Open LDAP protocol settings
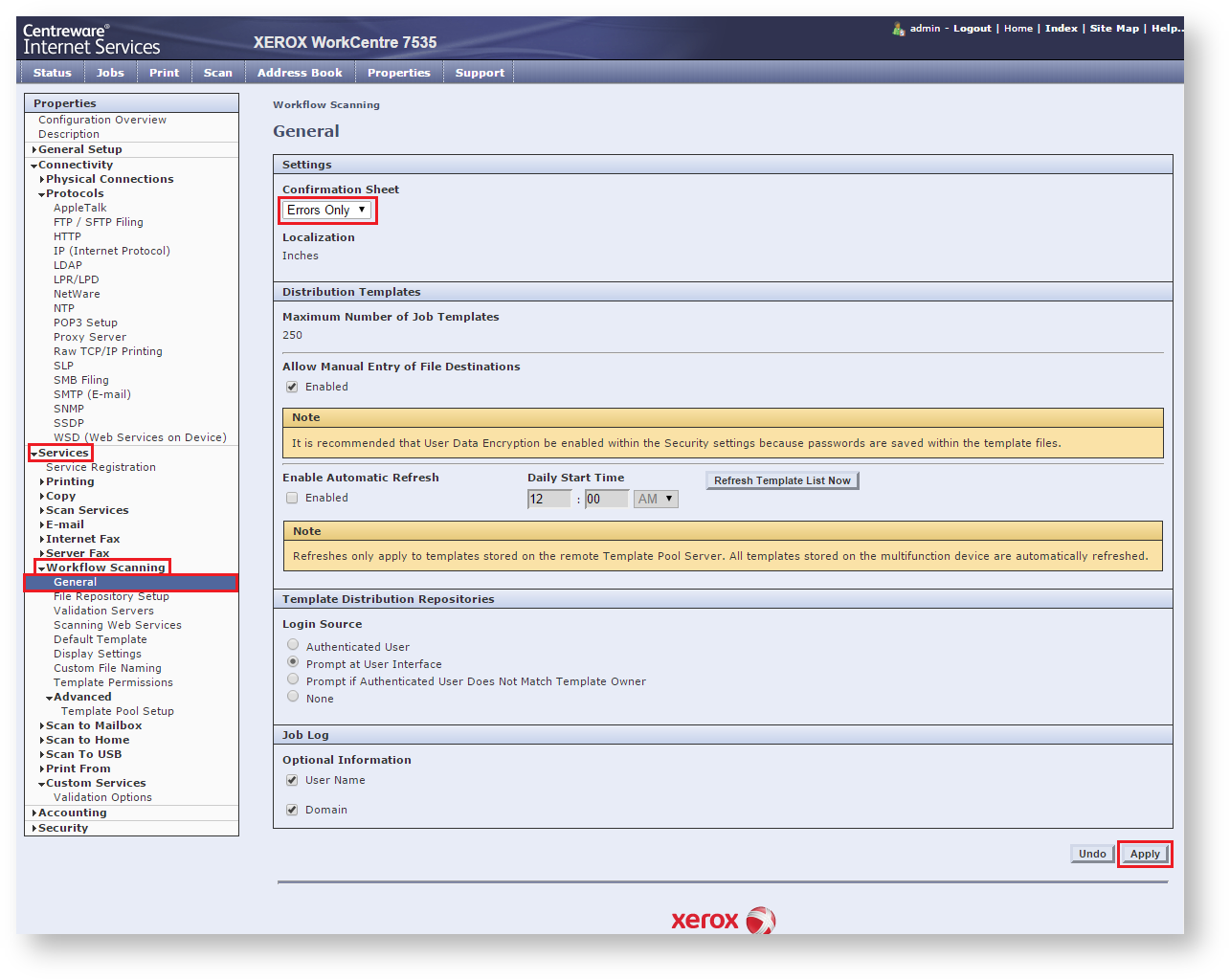The width and height of the screenshot is (1230, 980). point(68,265)
